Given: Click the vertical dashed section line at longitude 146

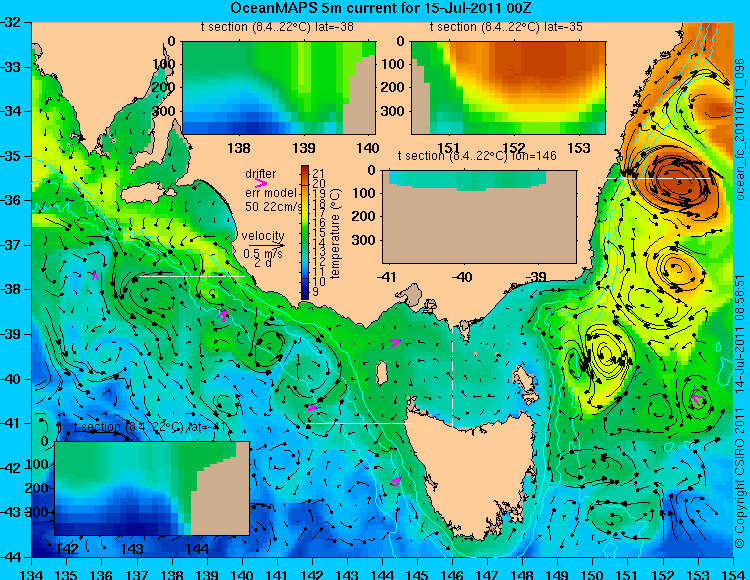Looking at the screenshot, I should pos(452,370).
